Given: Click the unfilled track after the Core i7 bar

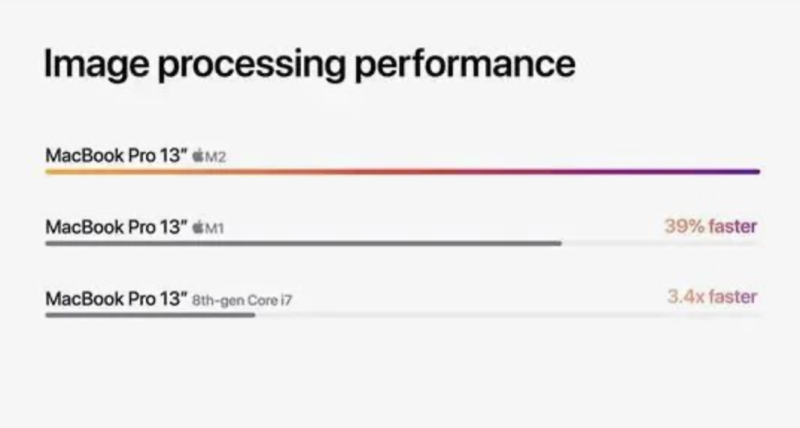Looking at the screenshot, I should point(508,315).
